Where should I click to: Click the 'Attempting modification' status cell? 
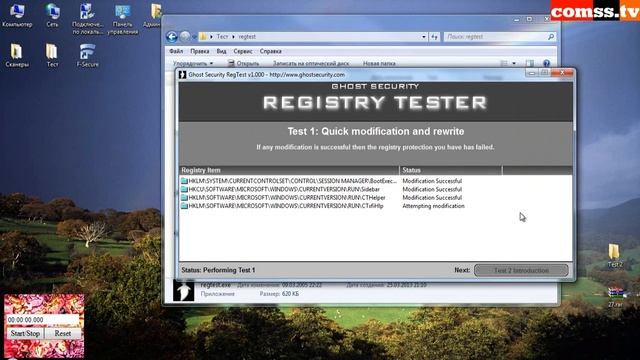coord(433,206)
